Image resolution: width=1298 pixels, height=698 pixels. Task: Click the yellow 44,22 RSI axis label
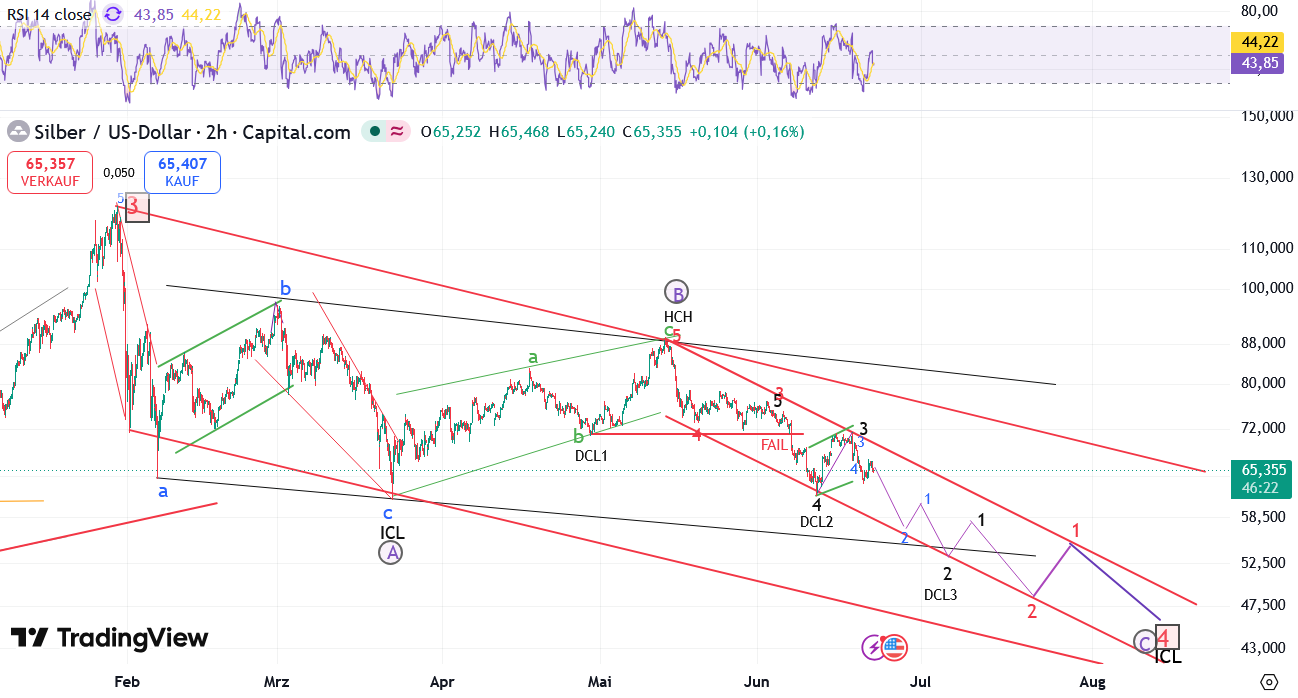point(1258,43)
